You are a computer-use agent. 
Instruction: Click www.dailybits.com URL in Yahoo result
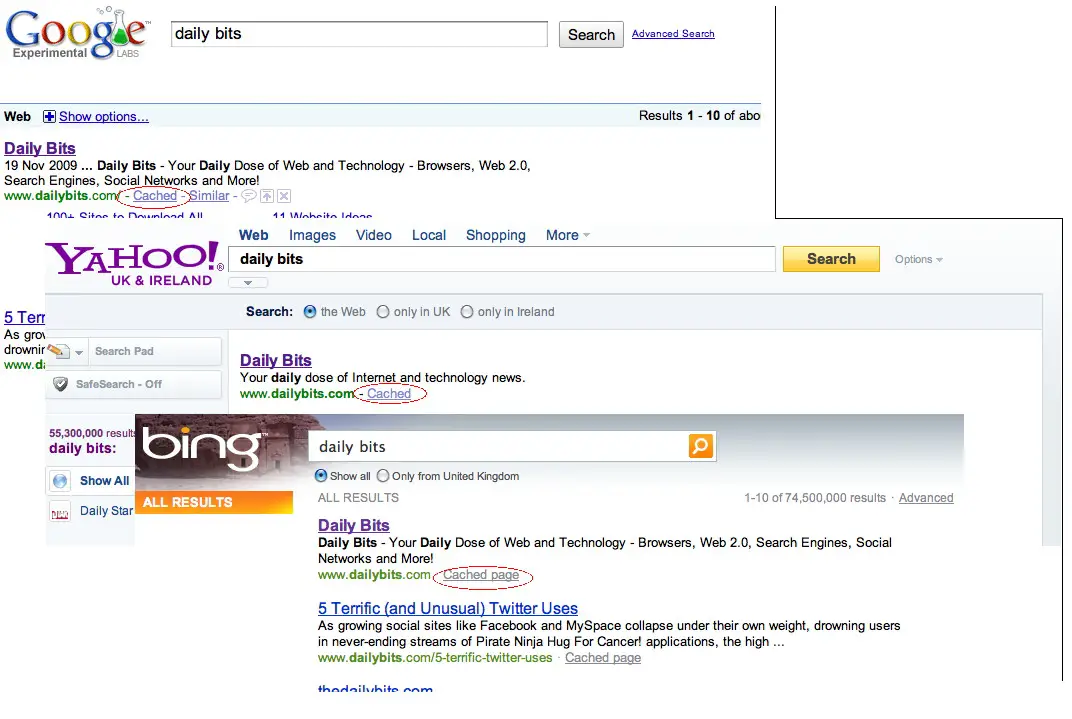pyautogui.click(x=297, y=394)
